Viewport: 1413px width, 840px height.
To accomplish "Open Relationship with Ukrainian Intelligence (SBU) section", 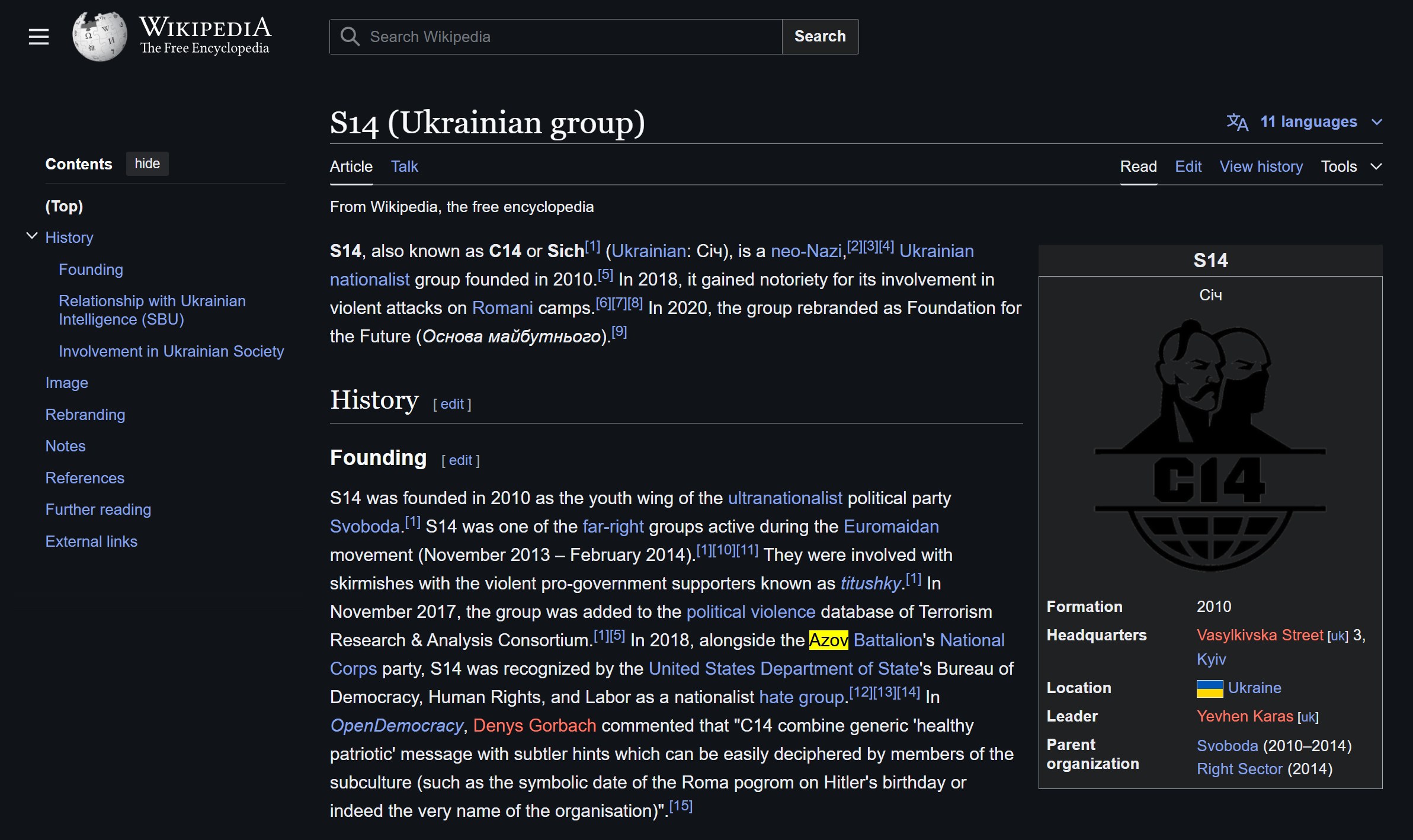I will coord(152,310).
